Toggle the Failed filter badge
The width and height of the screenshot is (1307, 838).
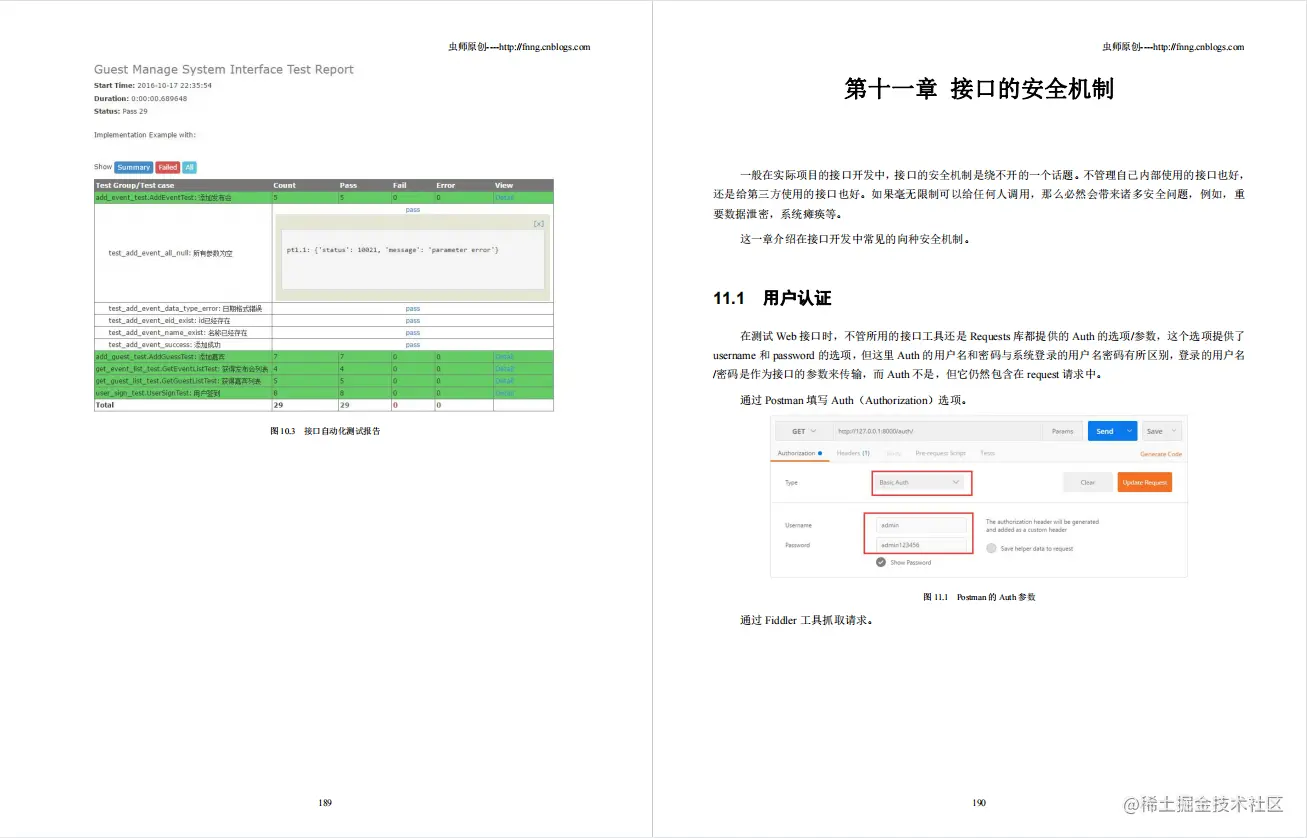tap(168, 167)
